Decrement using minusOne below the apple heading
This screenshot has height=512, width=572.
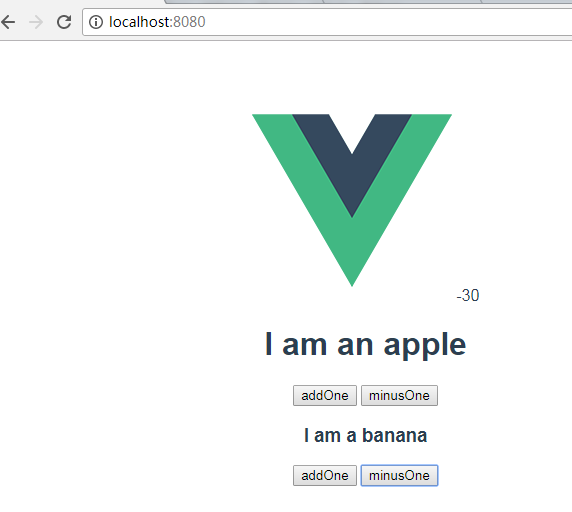(x=399, y=395)
